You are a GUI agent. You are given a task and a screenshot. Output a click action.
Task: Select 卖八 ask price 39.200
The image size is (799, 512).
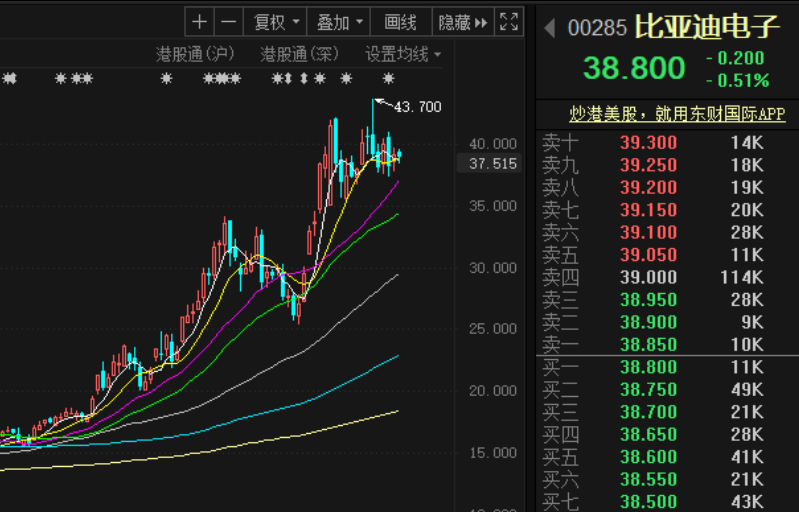point(648,187)
